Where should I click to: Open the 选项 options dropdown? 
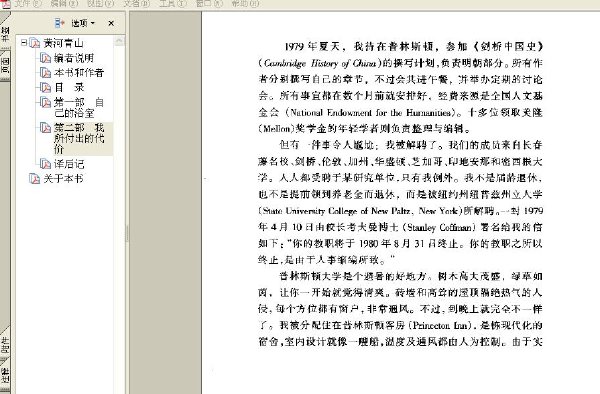83,23
